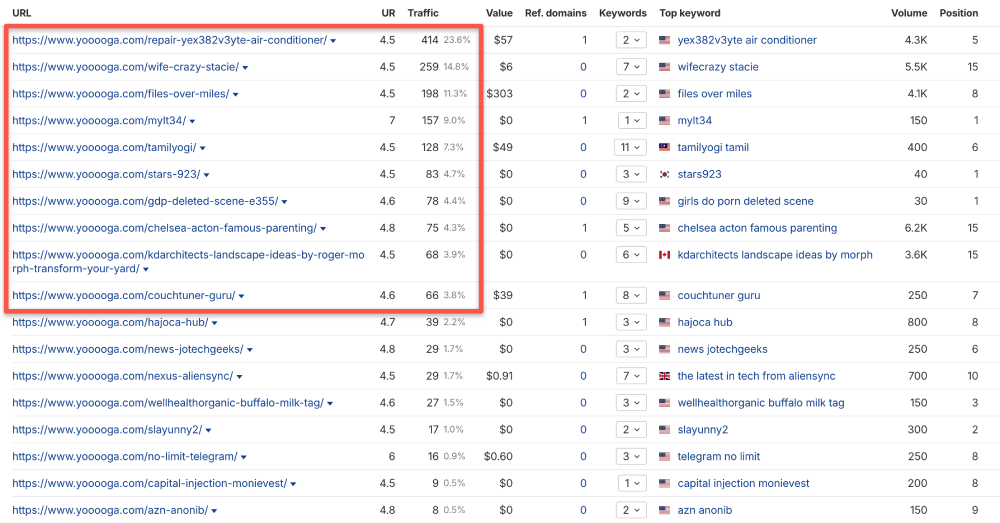This screenshot has height=523, width=1000.
Task: Click top keyword 'capital injection monievest'
Action: point(743,483)
